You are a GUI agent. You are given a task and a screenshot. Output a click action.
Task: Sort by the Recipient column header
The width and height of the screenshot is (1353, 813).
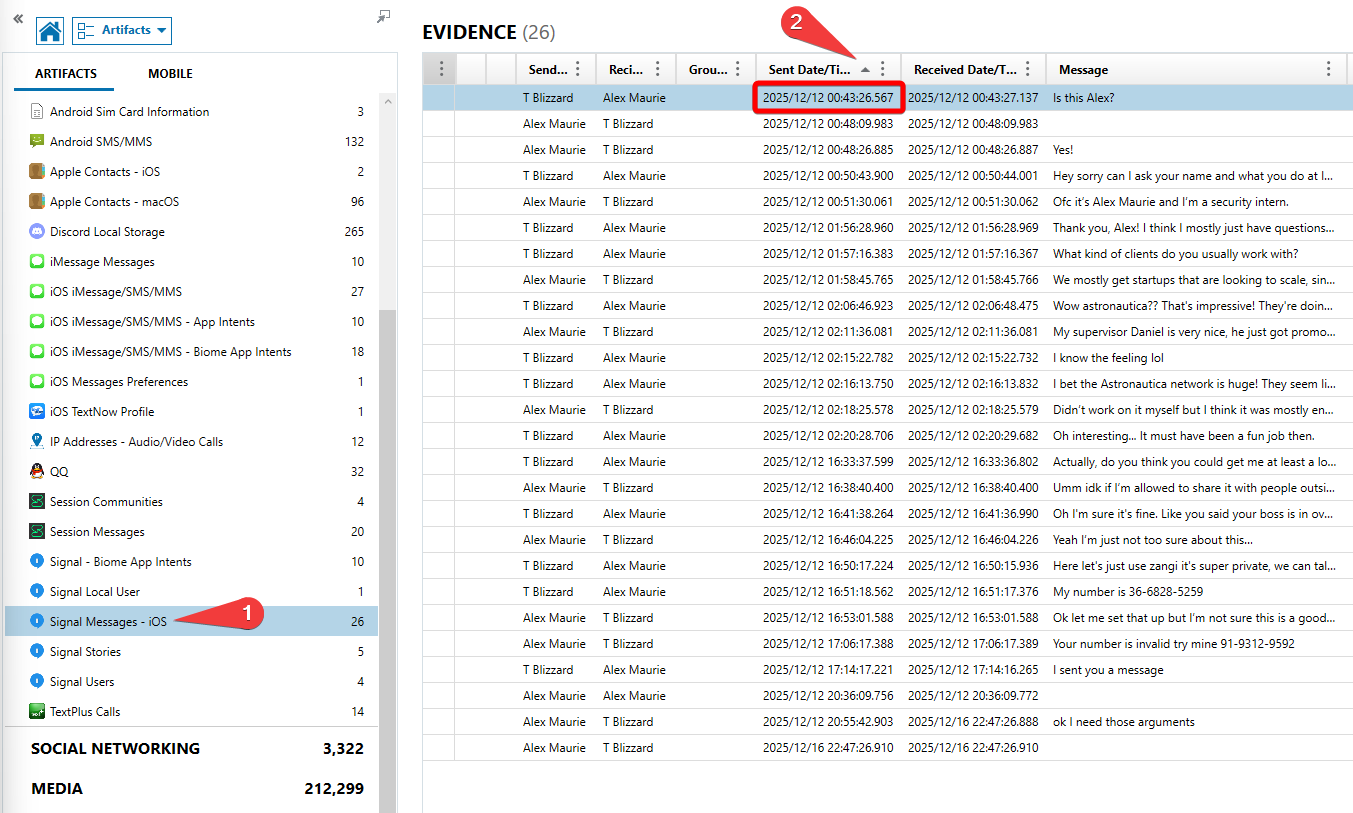tap(626, 70)
